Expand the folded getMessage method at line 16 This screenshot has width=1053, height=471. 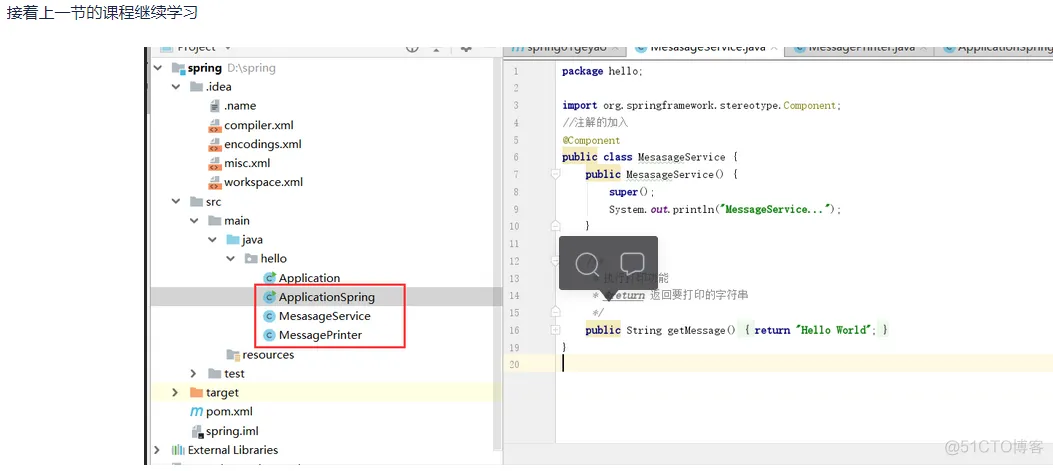[x=555, y=330]
